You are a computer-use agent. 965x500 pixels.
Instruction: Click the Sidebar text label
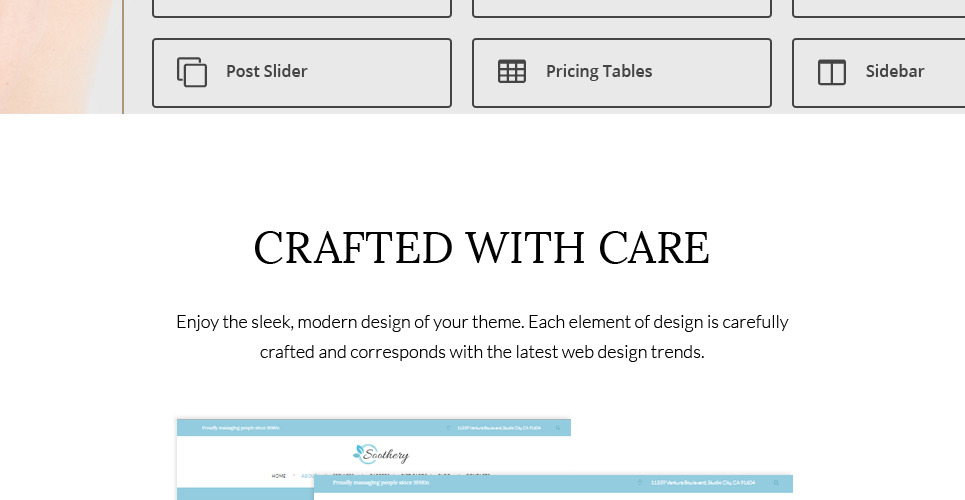click(x=895, y=71)
